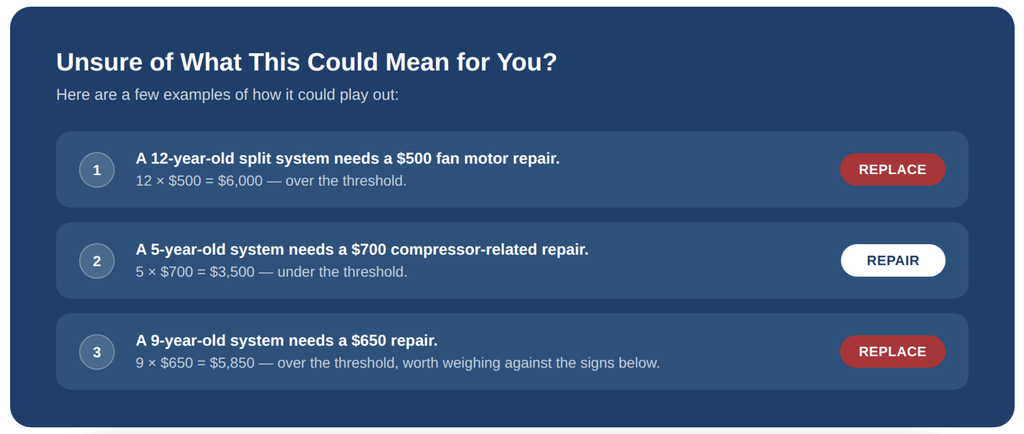Viewport: 1024px width, 434px height.
Task: Click 'worth weighing against the signs below' text
Action: (x=531, y=363)
